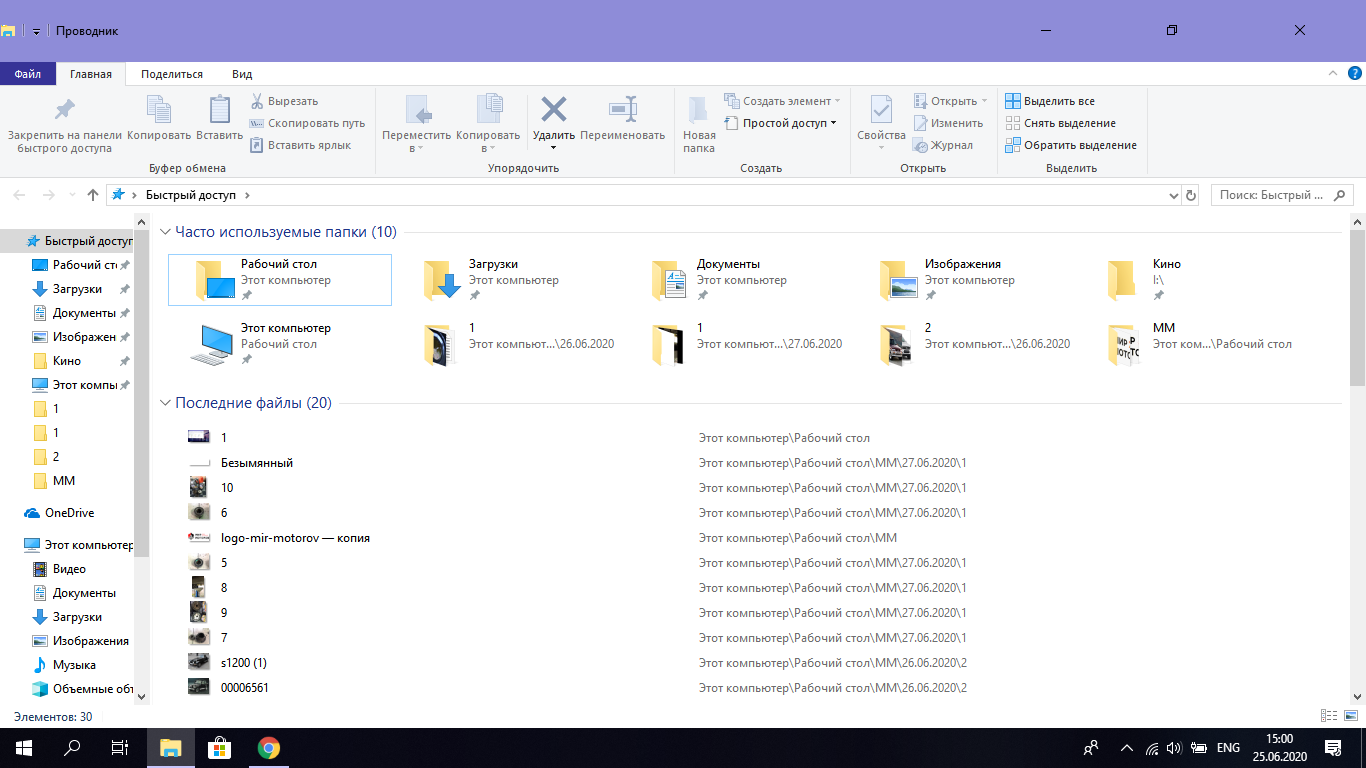Switch to details view layout icon
This screenshot has width=1366, height=768.
pos(1329,716)
